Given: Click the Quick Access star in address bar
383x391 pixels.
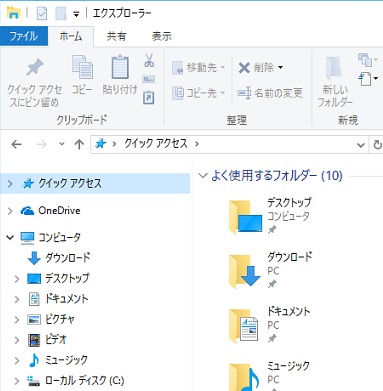Looking at the screenshot, I should pos(101,144).
